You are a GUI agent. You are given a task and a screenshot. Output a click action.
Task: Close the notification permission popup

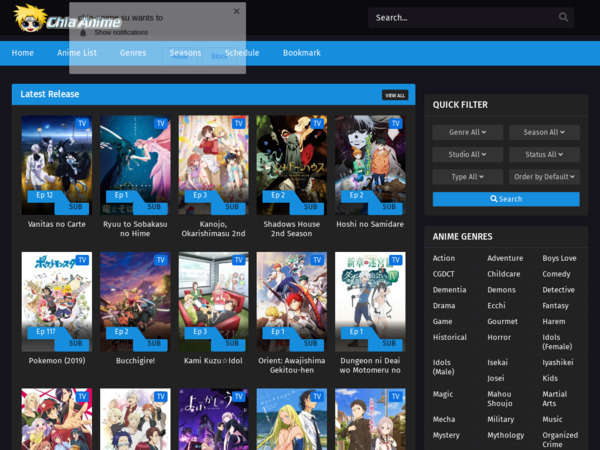[236, 11]
